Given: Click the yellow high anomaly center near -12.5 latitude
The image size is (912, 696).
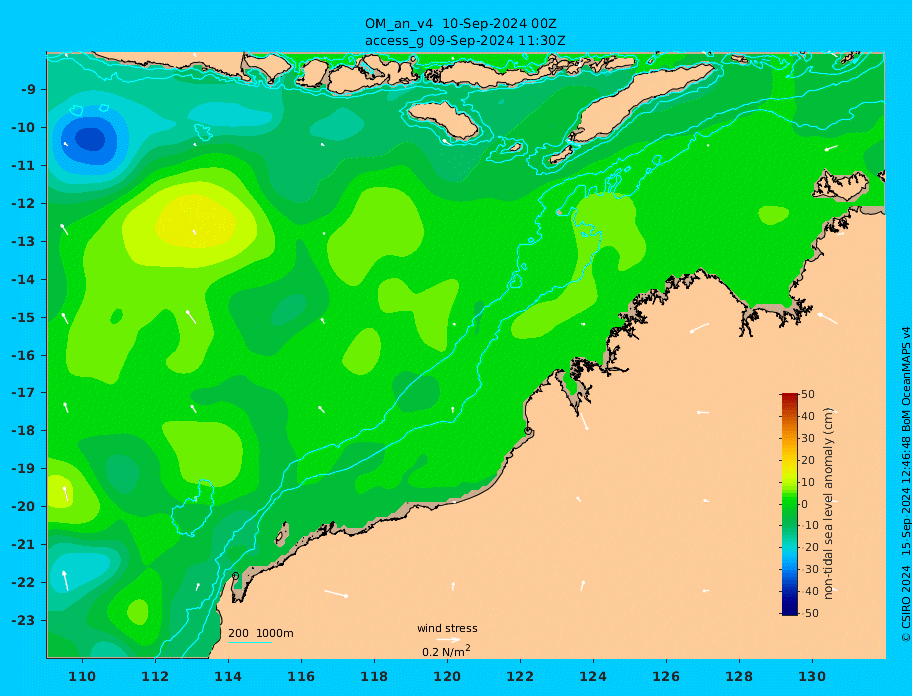Looking at the screenshot, I should pos(195,223).
